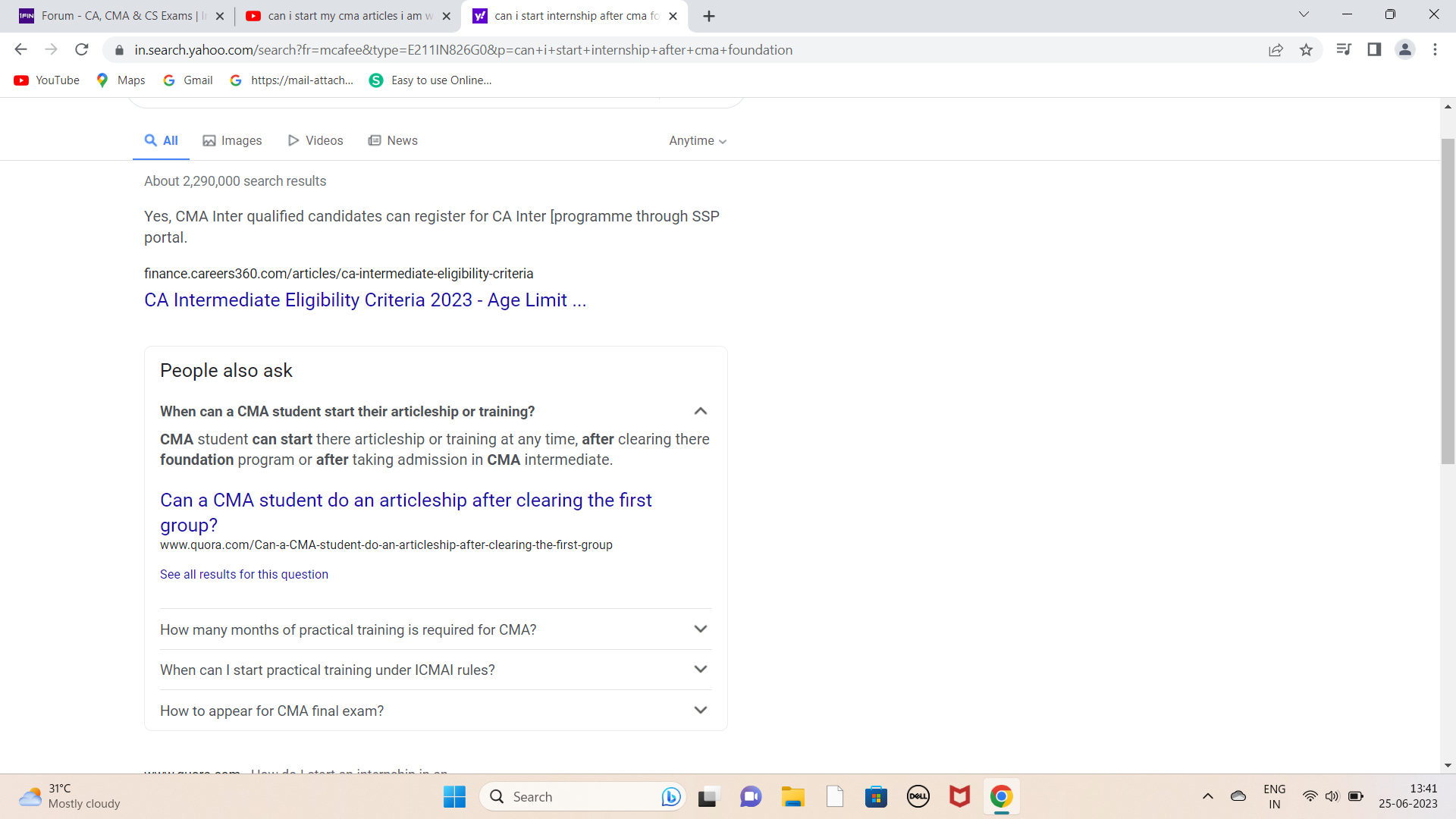The width and height of the screenshot is (1456, 819).
Task: Open the Chrome profile avatar icon
Action: tap(1404, 50)
